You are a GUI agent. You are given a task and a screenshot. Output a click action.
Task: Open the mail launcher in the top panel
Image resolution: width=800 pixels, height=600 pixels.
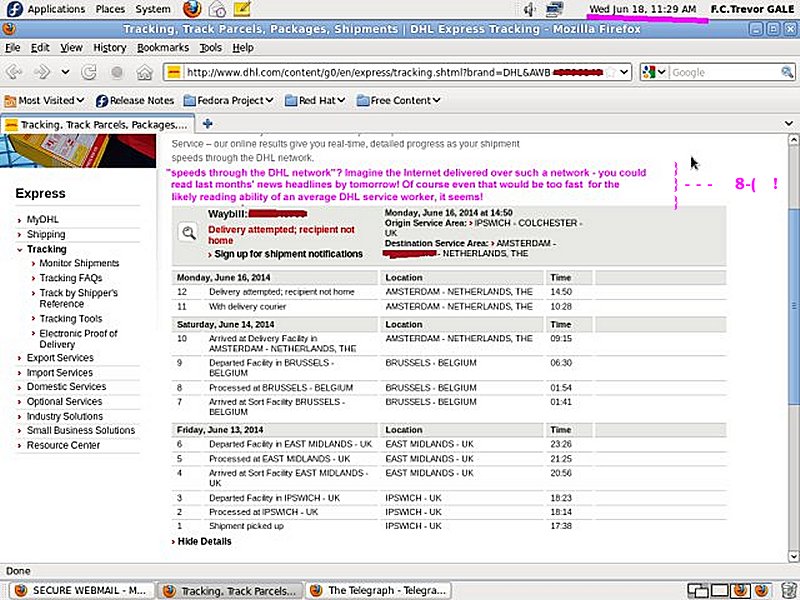pos(218,9)
